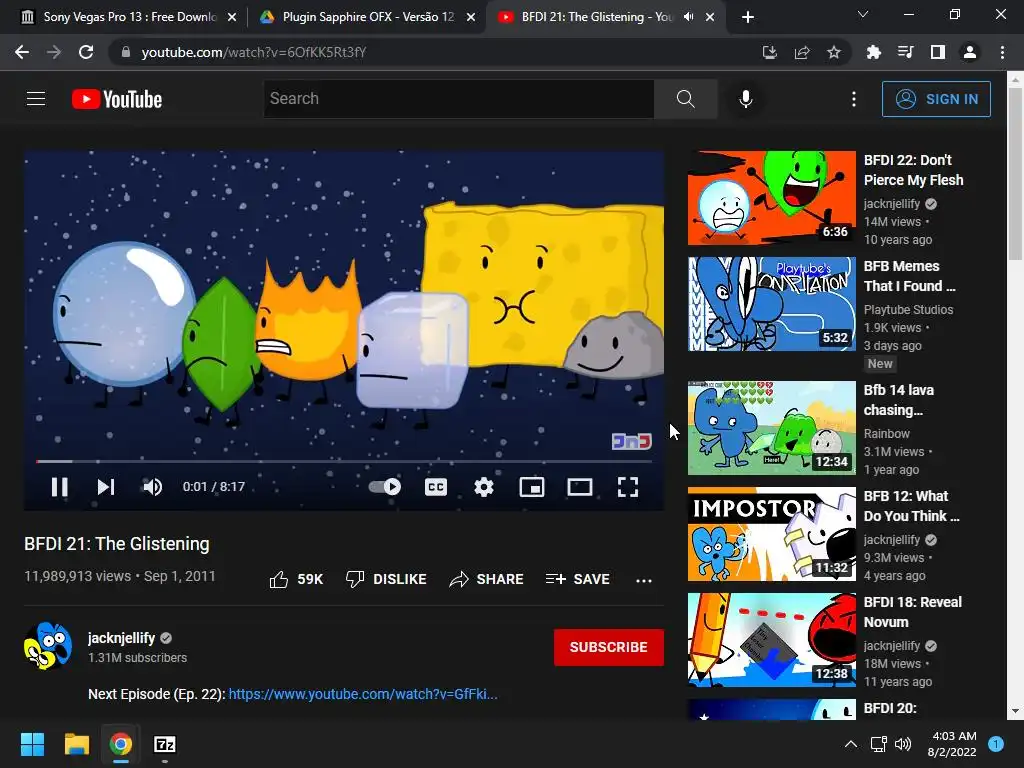This screenshot has height=768, width=1024.
Task: Go fullscreen on the video
Action: [x=628, y=487]
